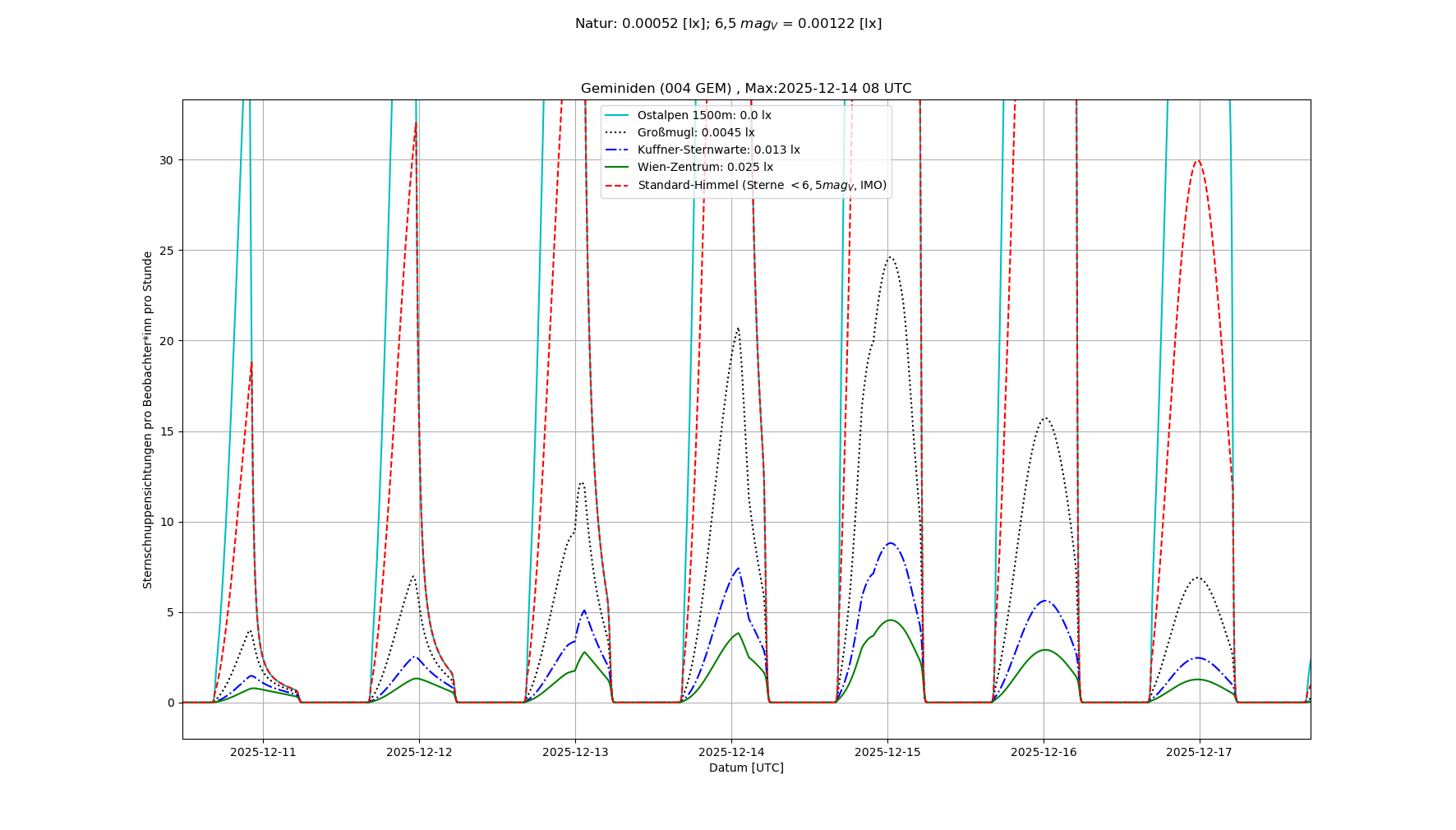This screenshot has width=1456, height=830.
Task: Click the 2025-12-15 x-axis tick label
Action: click(x=887, y=752)
